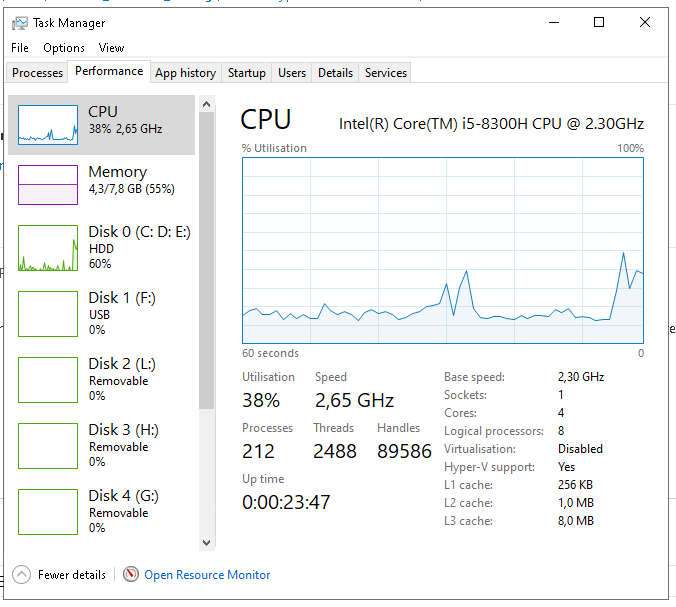Select the Performance tab
Image resolution: width=676 pixels, height=607 pixels.
point(109,71)
